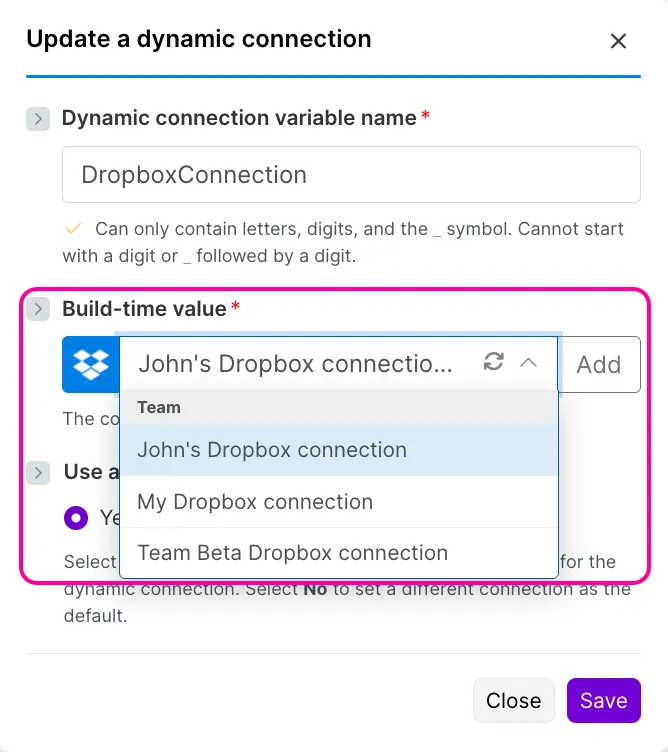Viewport: 668px width, 752px height.
Task: Click the Update a dynamic connection title
Action: 199,39
